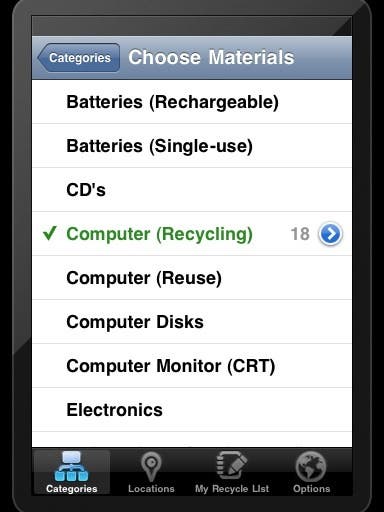The image size is (384, 512).
Task: Go back using the Categories button
Action: click(x=79, y=58)
